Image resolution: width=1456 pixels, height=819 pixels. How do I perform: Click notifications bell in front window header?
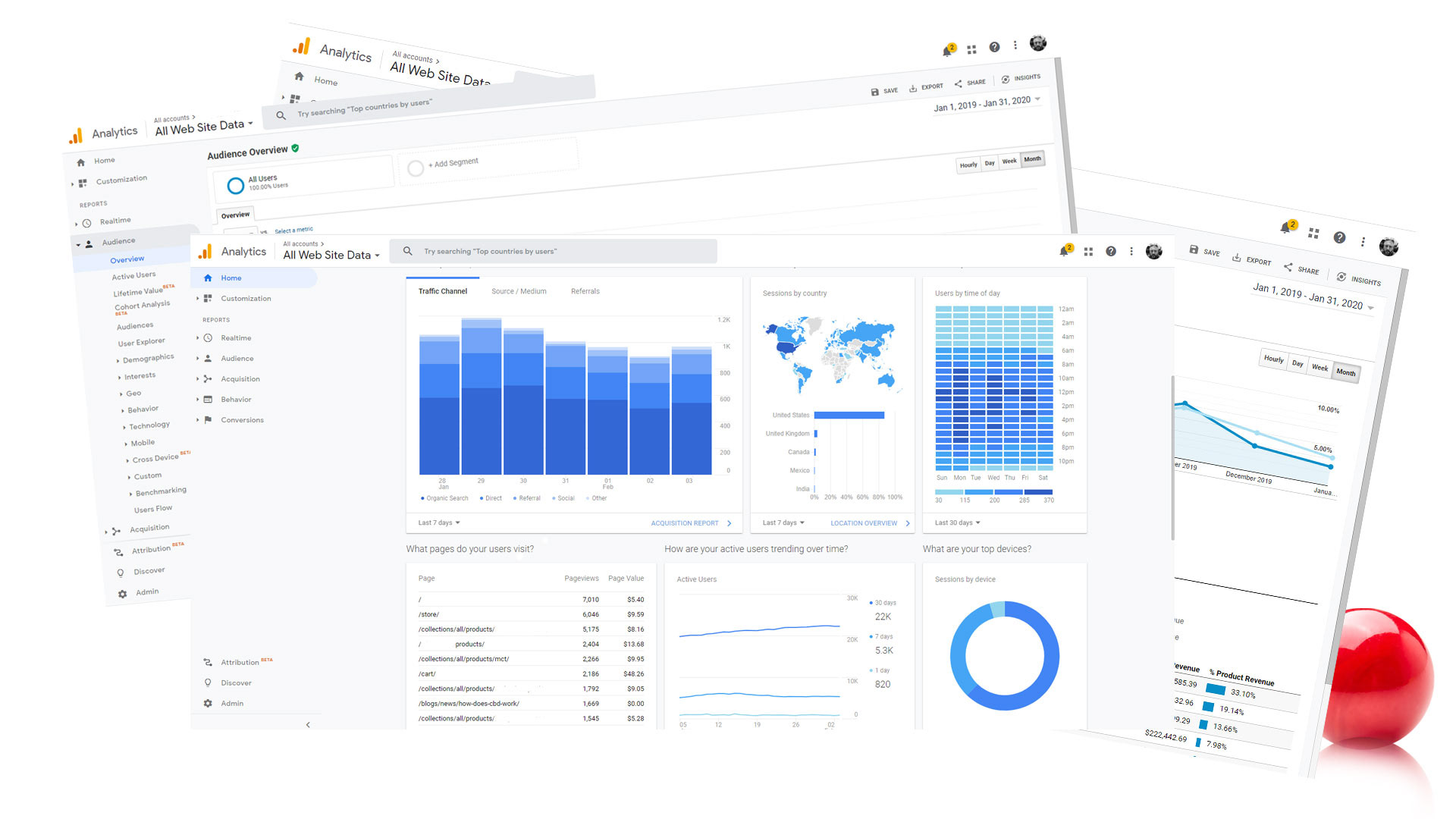pyautogui.click(x=1065, y=251)
